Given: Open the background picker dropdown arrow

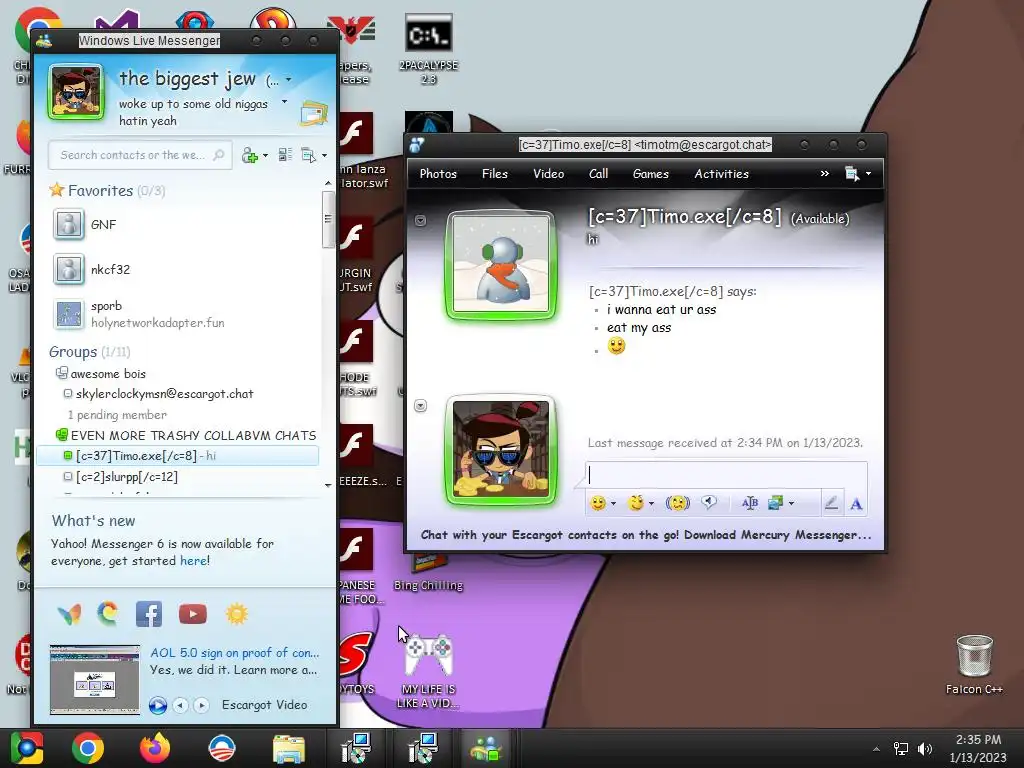Looking at the screenshot, I should click(792, 504).
